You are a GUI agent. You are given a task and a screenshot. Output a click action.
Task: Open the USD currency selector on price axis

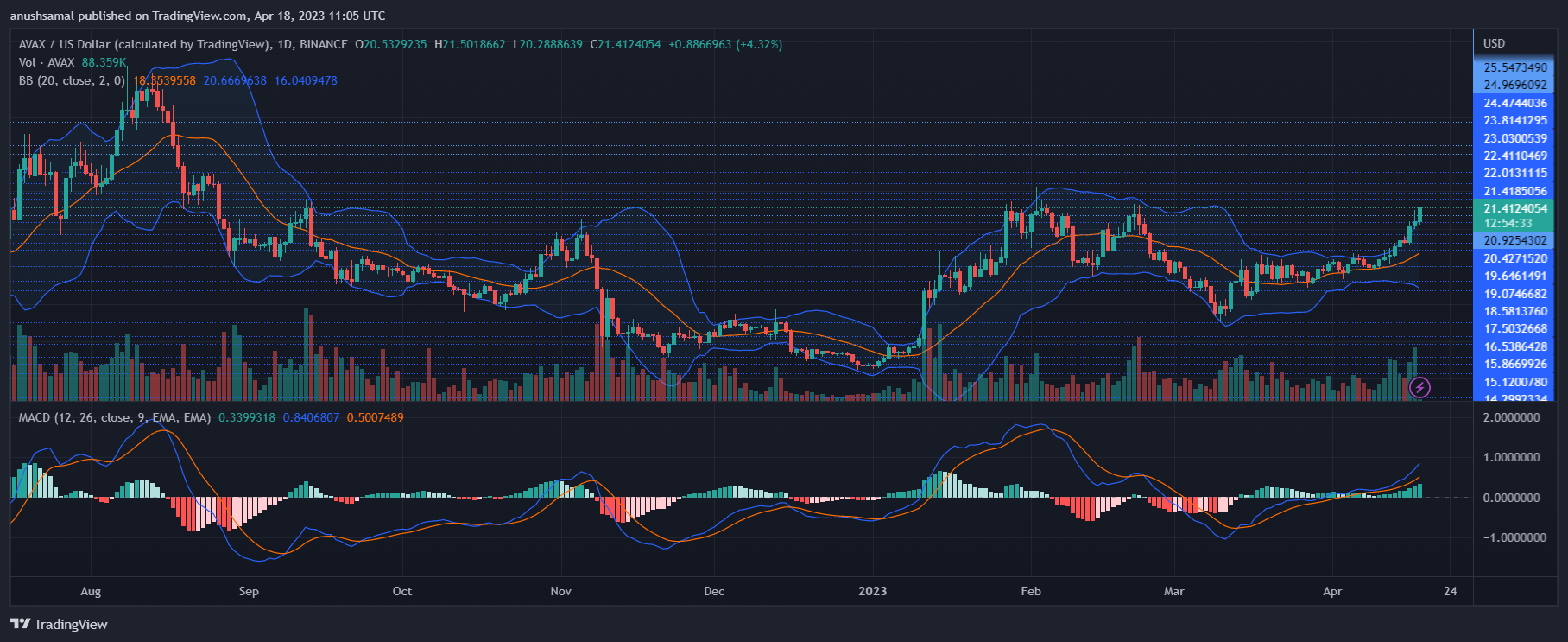pos(1494,43)
